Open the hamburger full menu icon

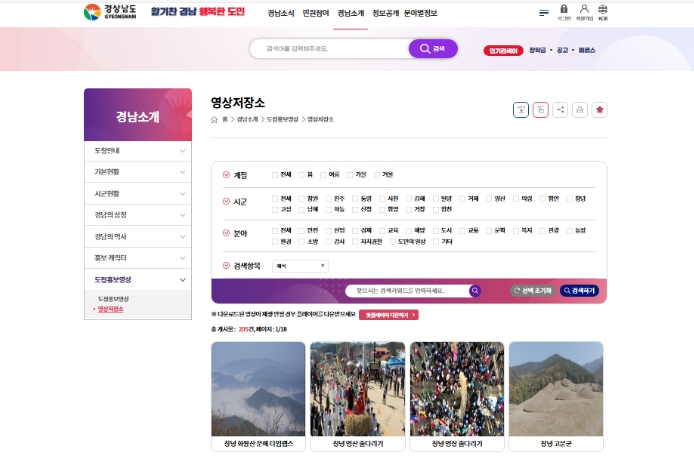click(544, 13)
